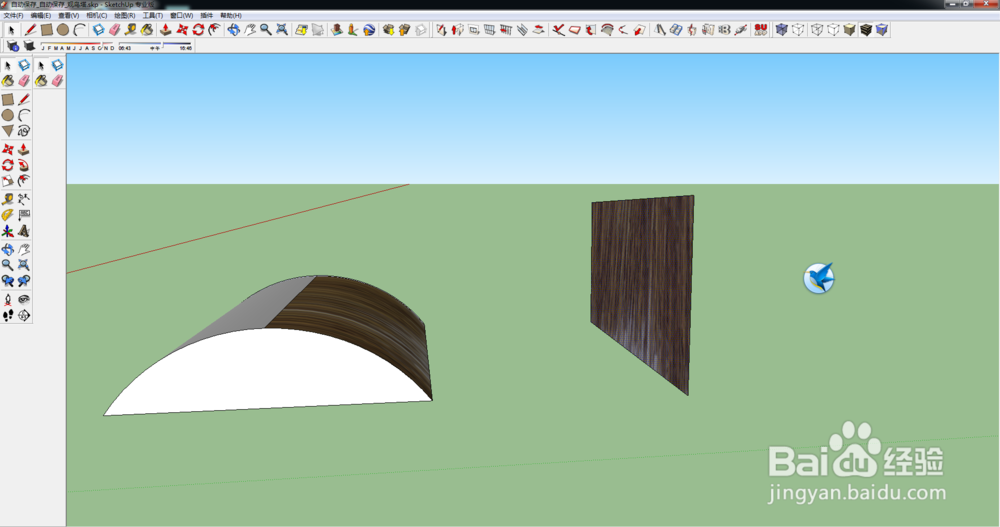Screen dimensions: 1000x527
Task: Select the Circle tool in top toolbar
Action: [62, 30]
